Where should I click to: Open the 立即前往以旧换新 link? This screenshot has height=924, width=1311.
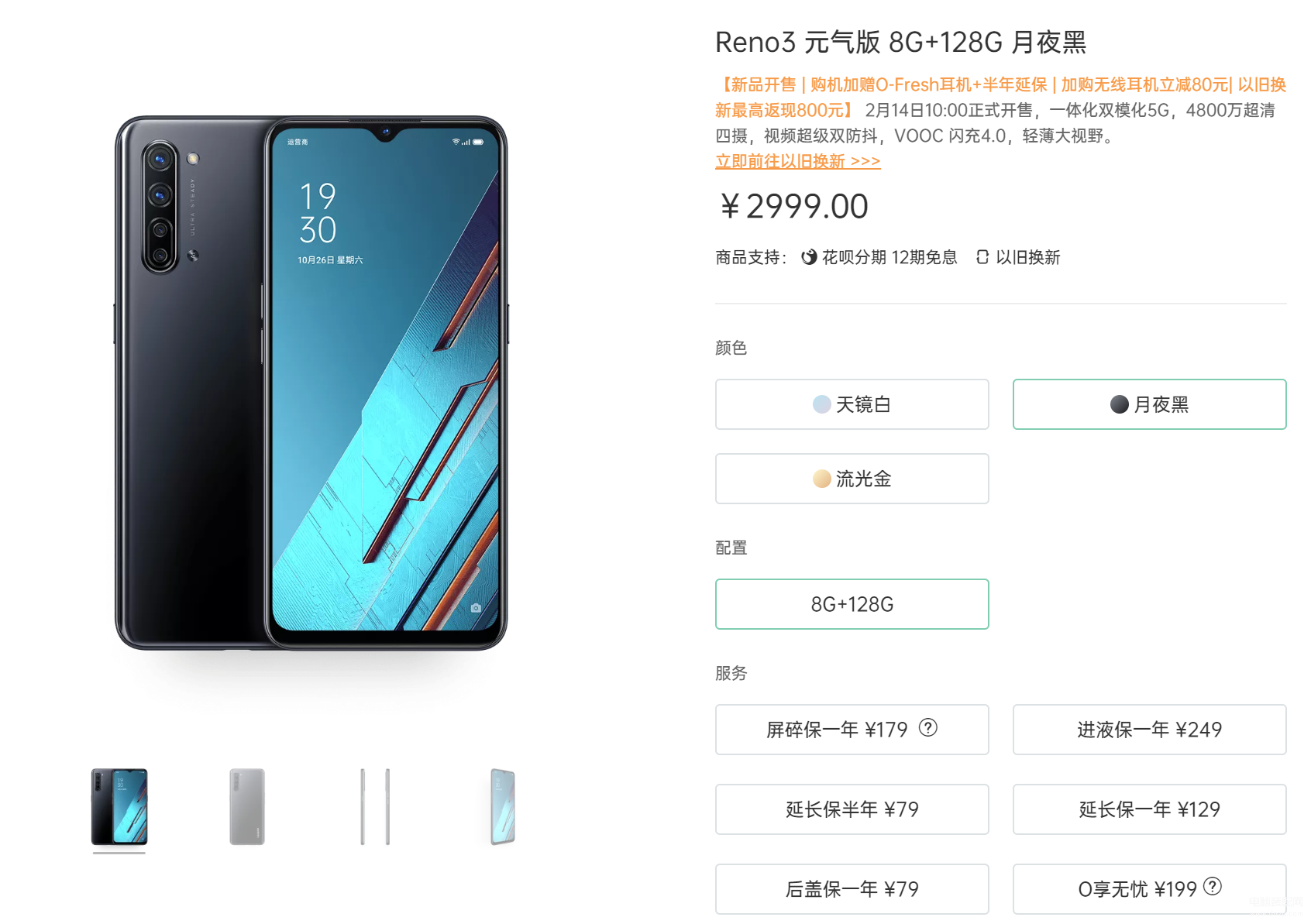[x=798, y=161]
